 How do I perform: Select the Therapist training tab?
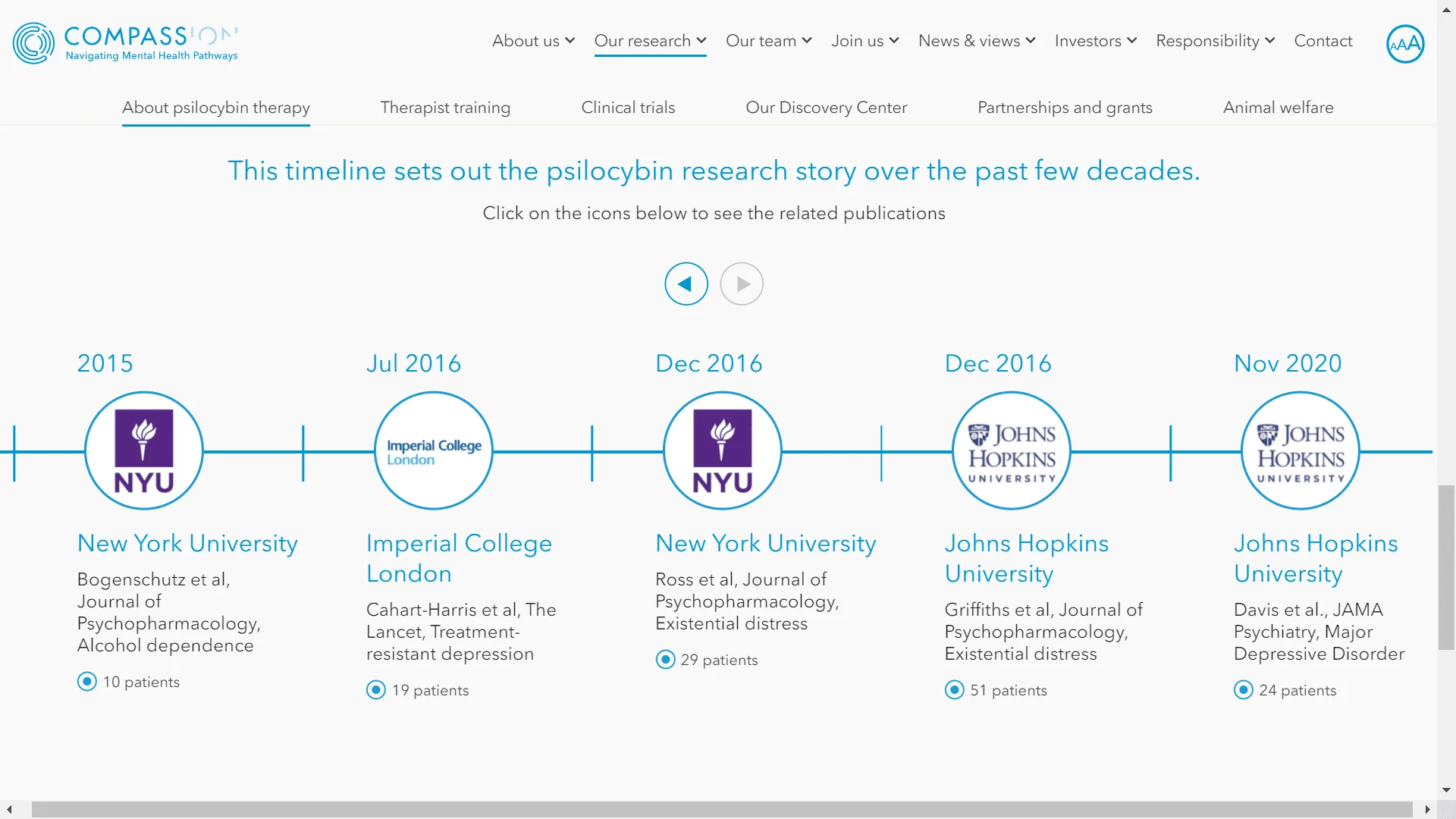click(445, 108)
